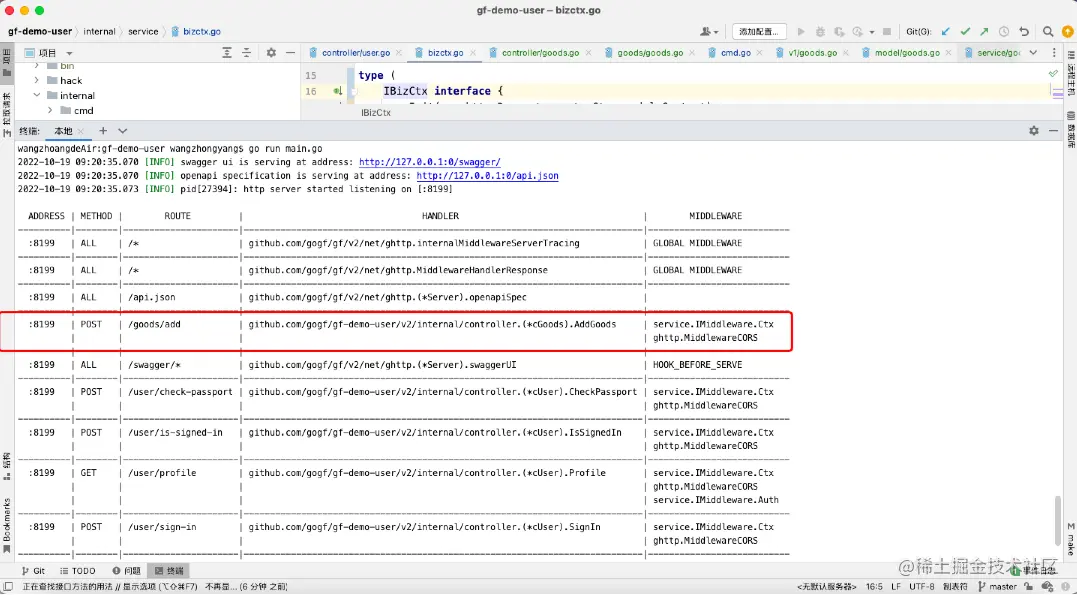Open project panel settings gear
Image resolution: width=1077 pixels, height=595 pixels.
coord(271,53)
